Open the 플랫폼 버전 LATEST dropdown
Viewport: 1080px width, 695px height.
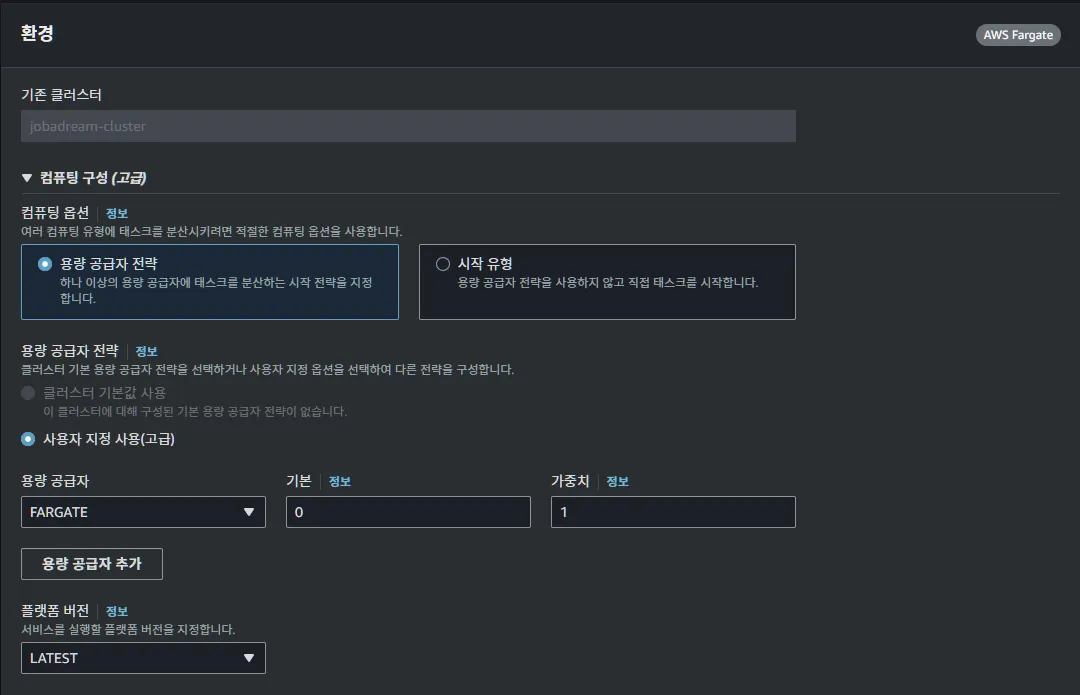143,658
